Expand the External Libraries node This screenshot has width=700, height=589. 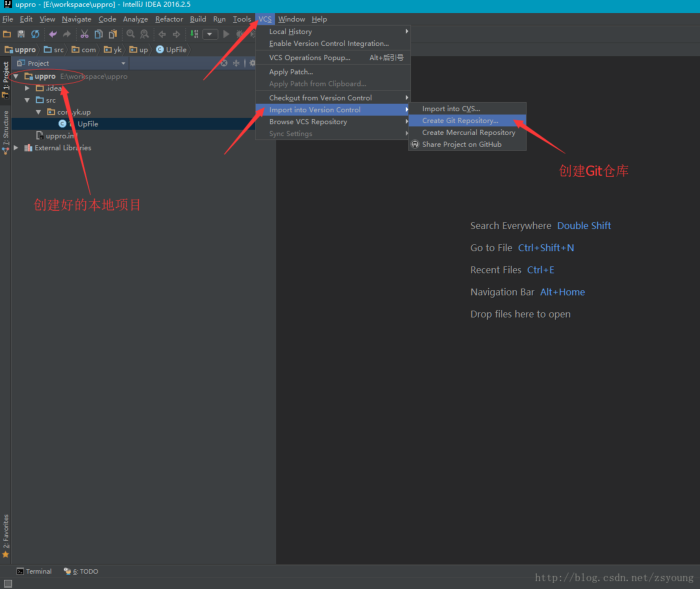click(17, 148)
